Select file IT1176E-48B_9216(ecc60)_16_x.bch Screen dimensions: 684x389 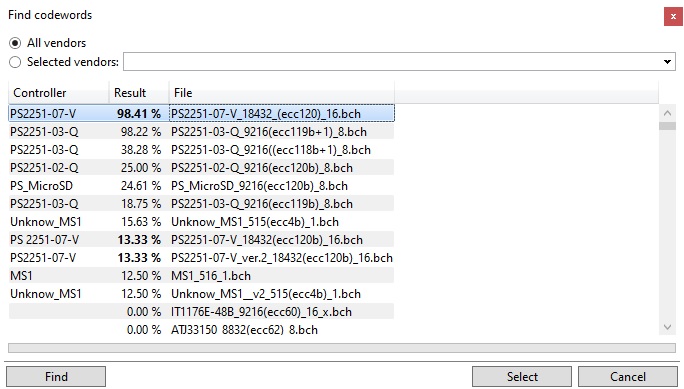coord(261,312)
